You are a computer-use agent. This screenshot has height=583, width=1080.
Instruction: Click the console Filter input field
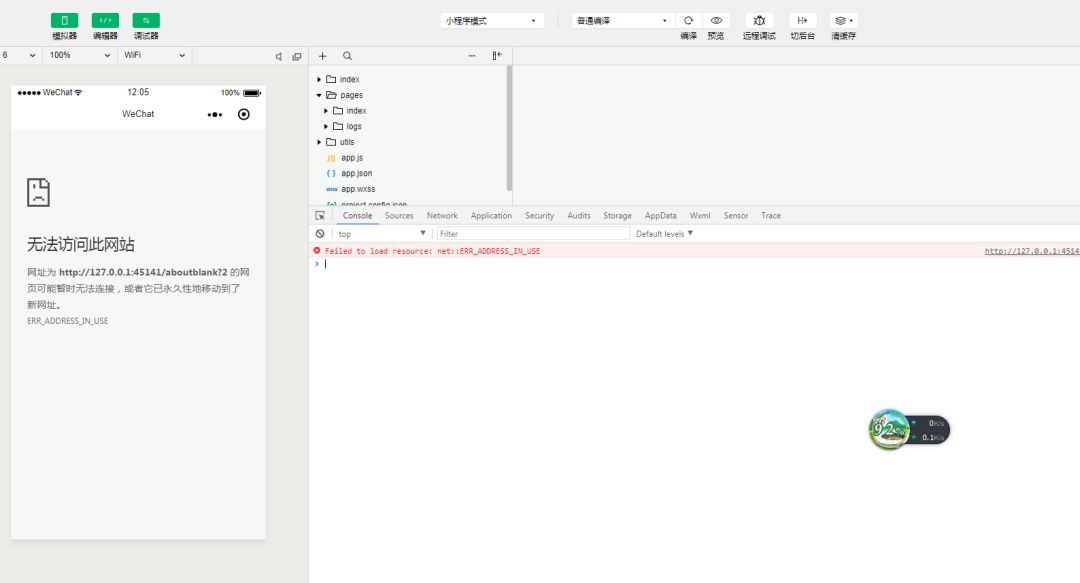533,234
